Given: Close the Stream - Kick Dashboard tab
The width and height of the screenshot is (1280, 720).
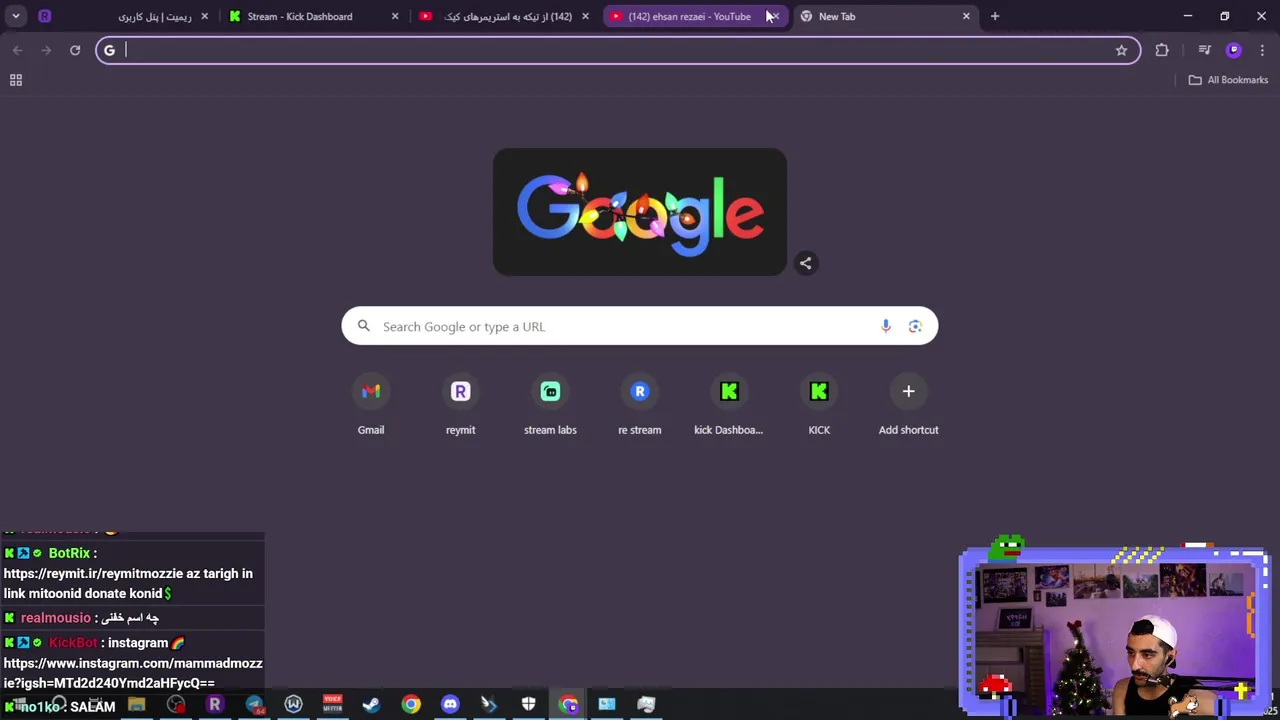Looking at the screenshot, I should point(395,16).
